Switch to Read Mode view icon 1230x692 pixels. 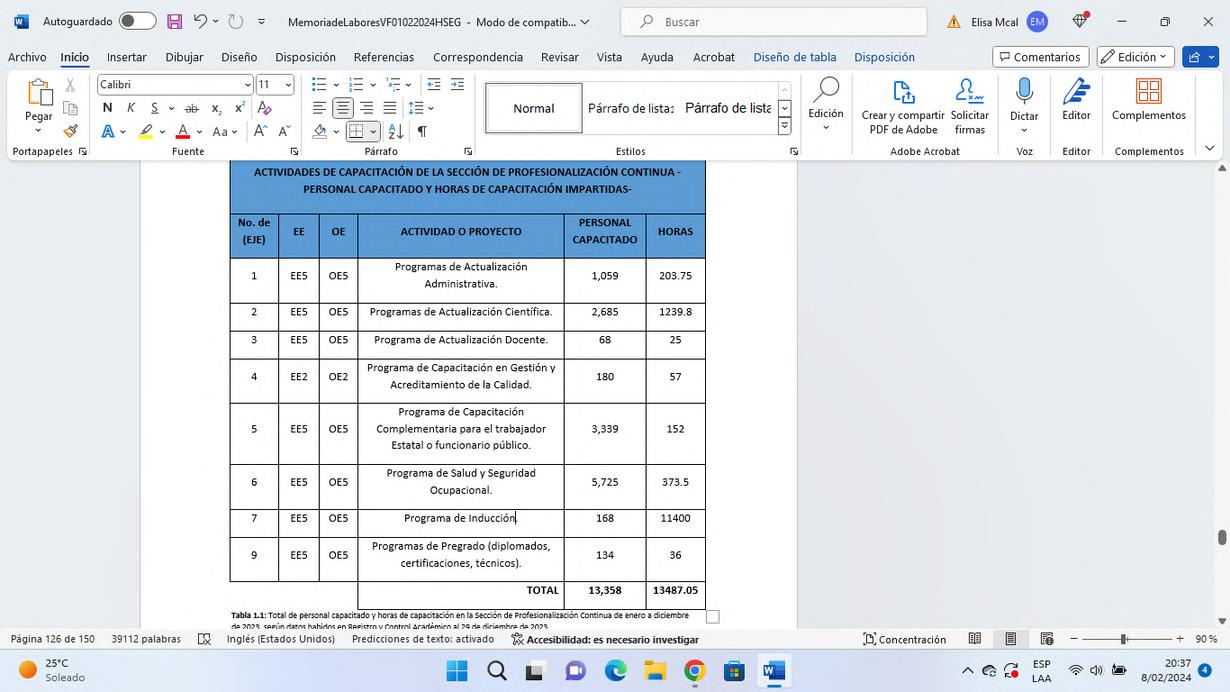tap(975, 639)
